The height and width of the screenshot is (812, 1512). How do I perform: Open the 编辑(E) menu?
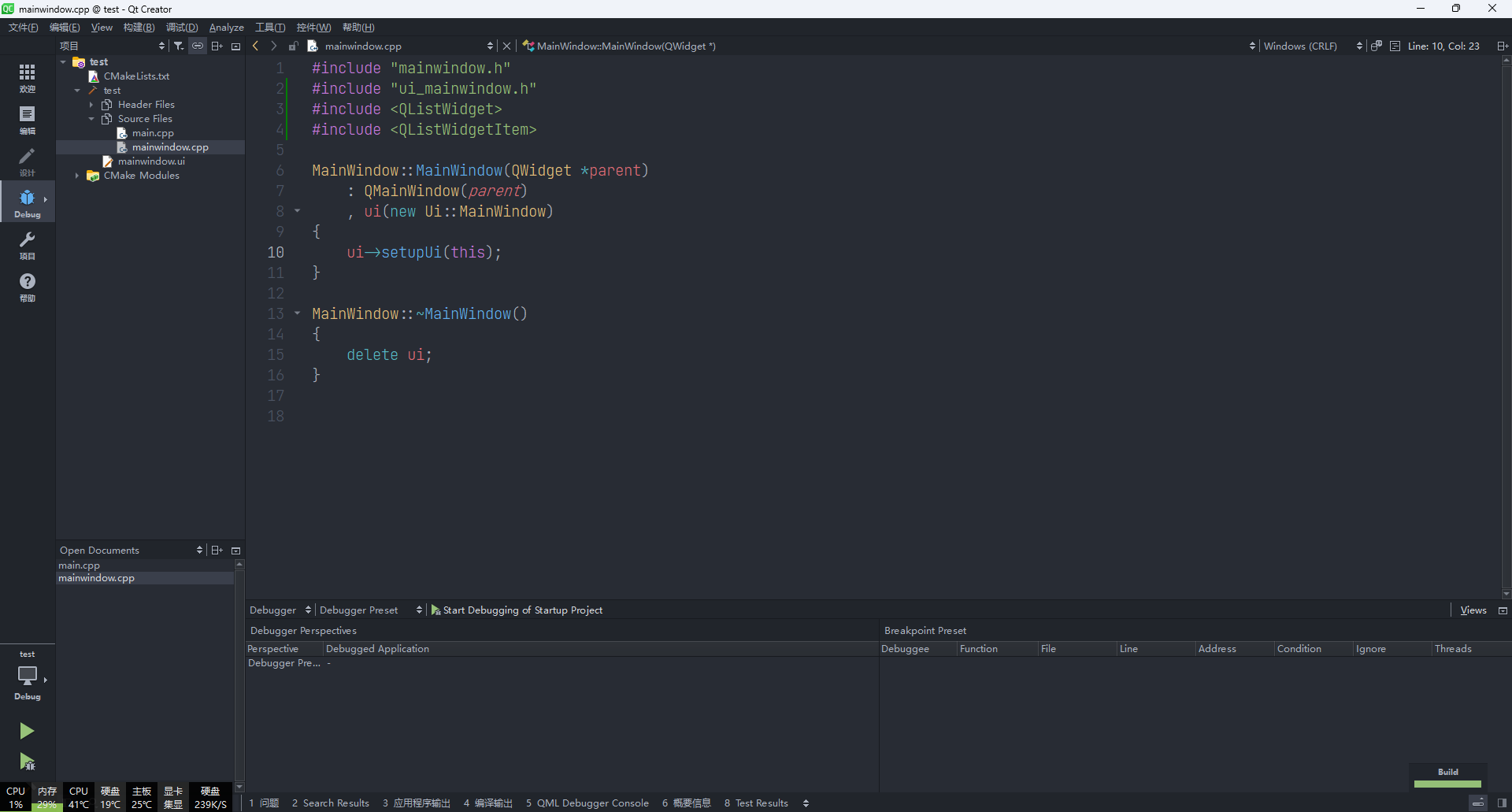click(65, 28)
